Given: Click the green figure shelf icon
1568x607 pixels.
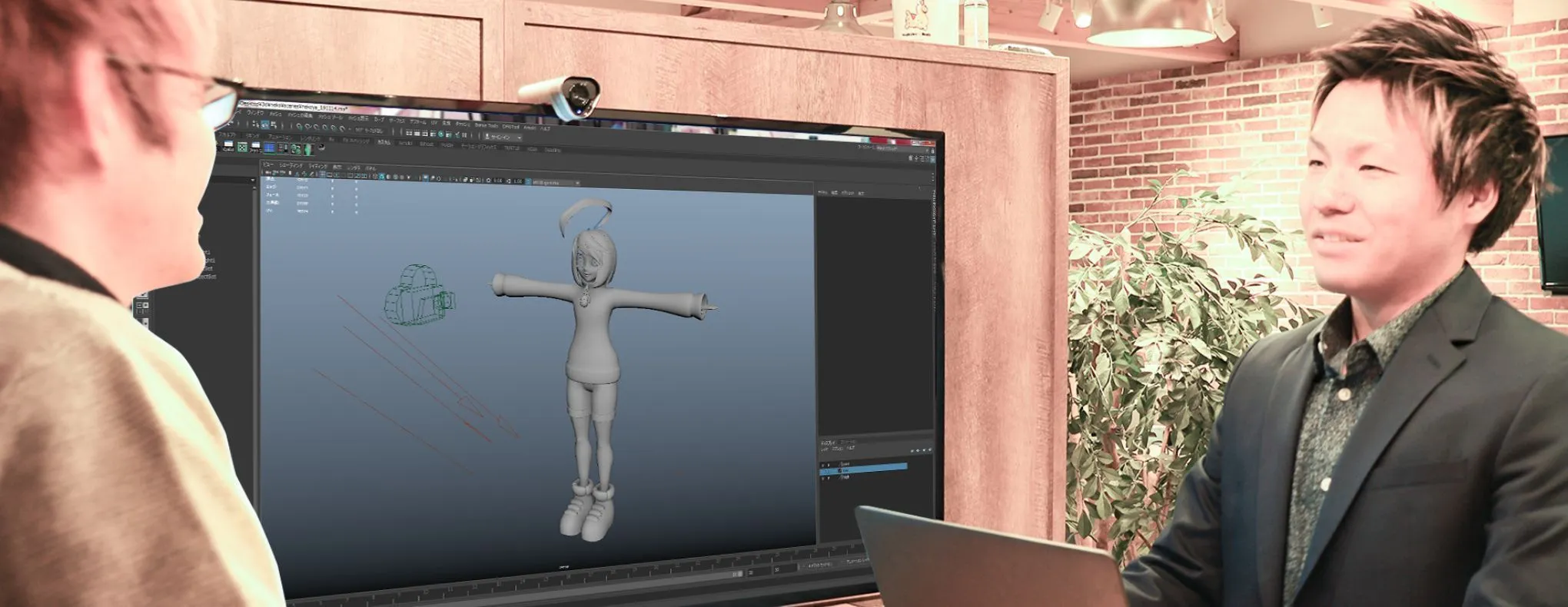Looking at the screenshot, I should (x=309, y=150).
